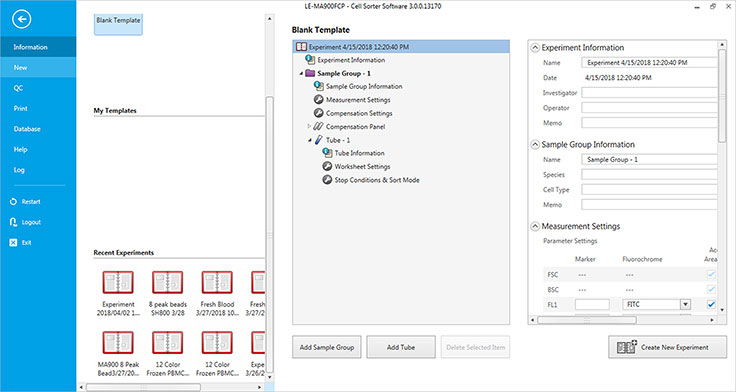The image size is (736, 392).
Task: Open the MA900 8 Peak Bead experiment icon
Action: click(x=118, y=343)
